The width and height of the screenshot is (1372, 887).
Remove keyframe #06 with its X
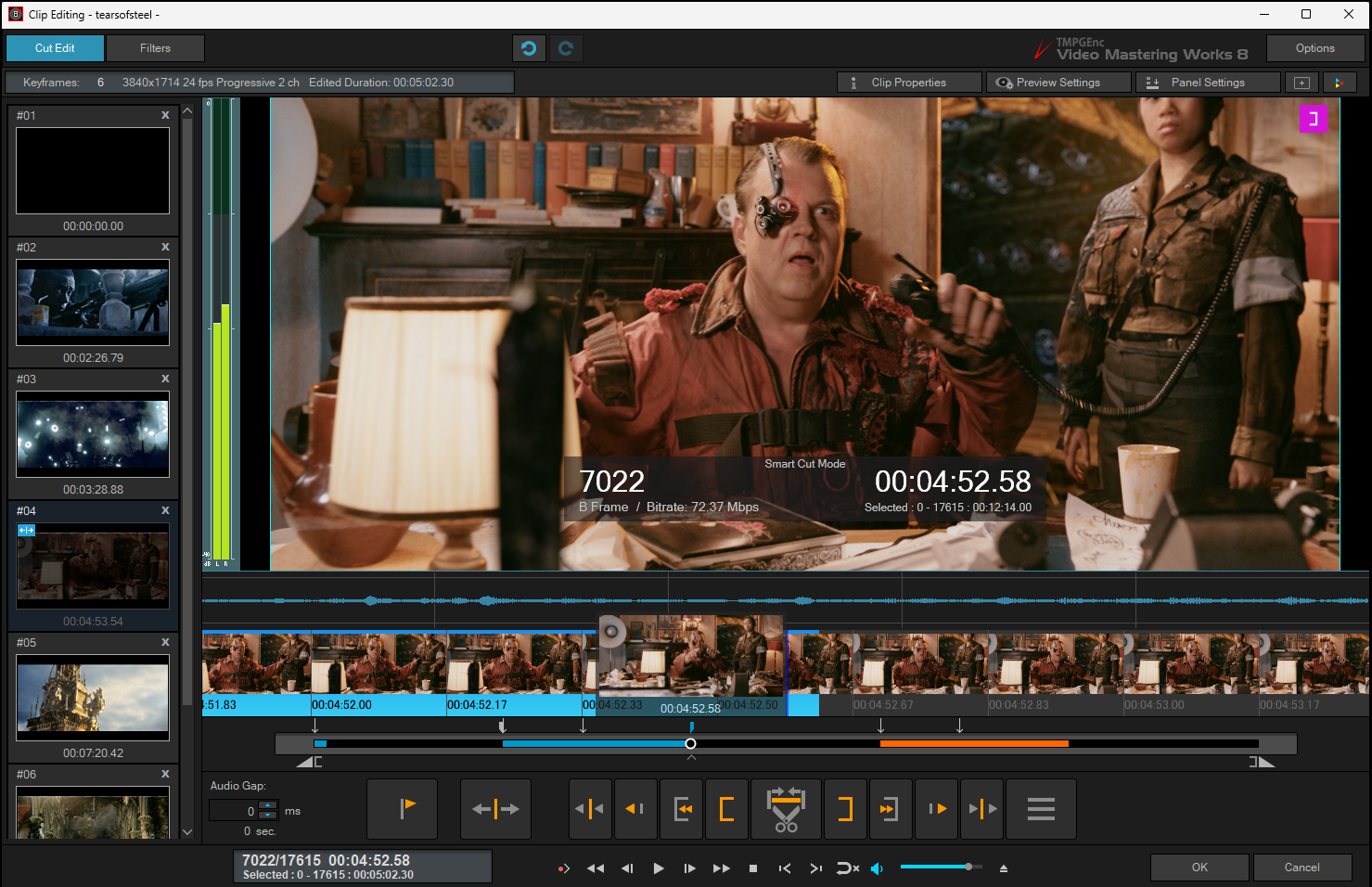click(165, 774)
